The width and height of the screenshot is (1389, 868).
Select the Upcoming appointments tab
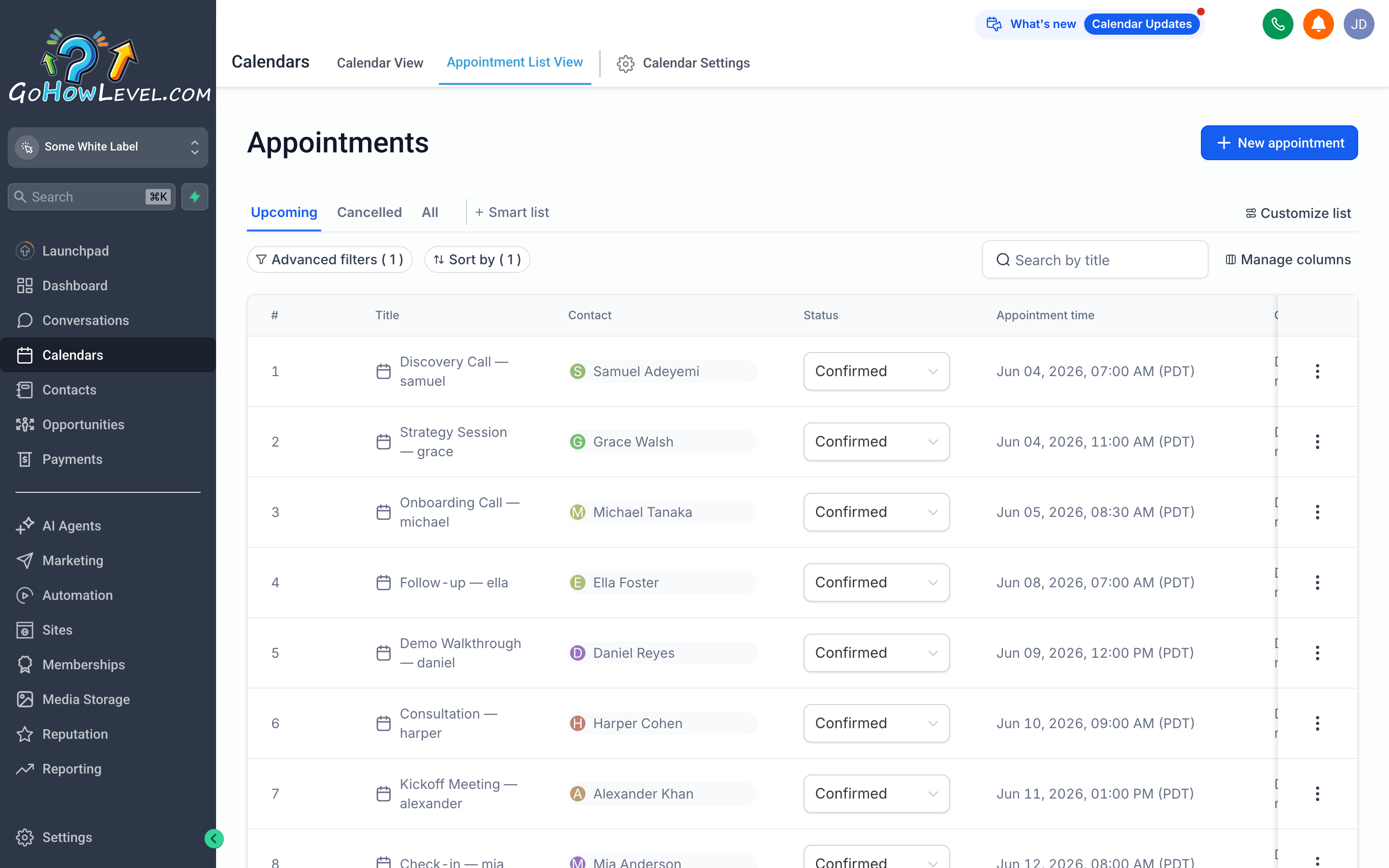click(284, 212)
